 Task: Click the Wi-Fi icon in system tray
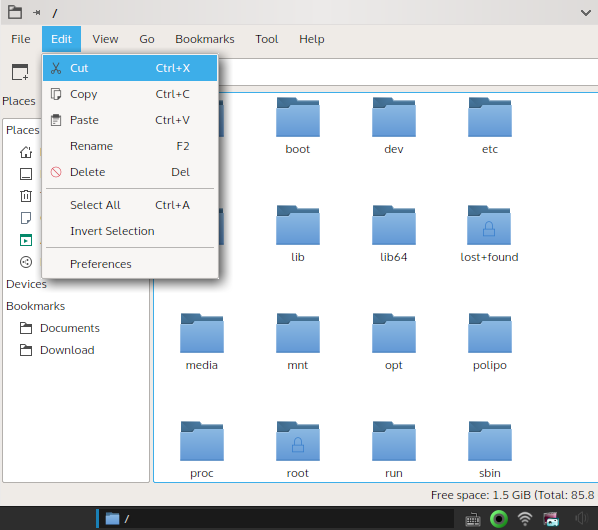point(525,519)
